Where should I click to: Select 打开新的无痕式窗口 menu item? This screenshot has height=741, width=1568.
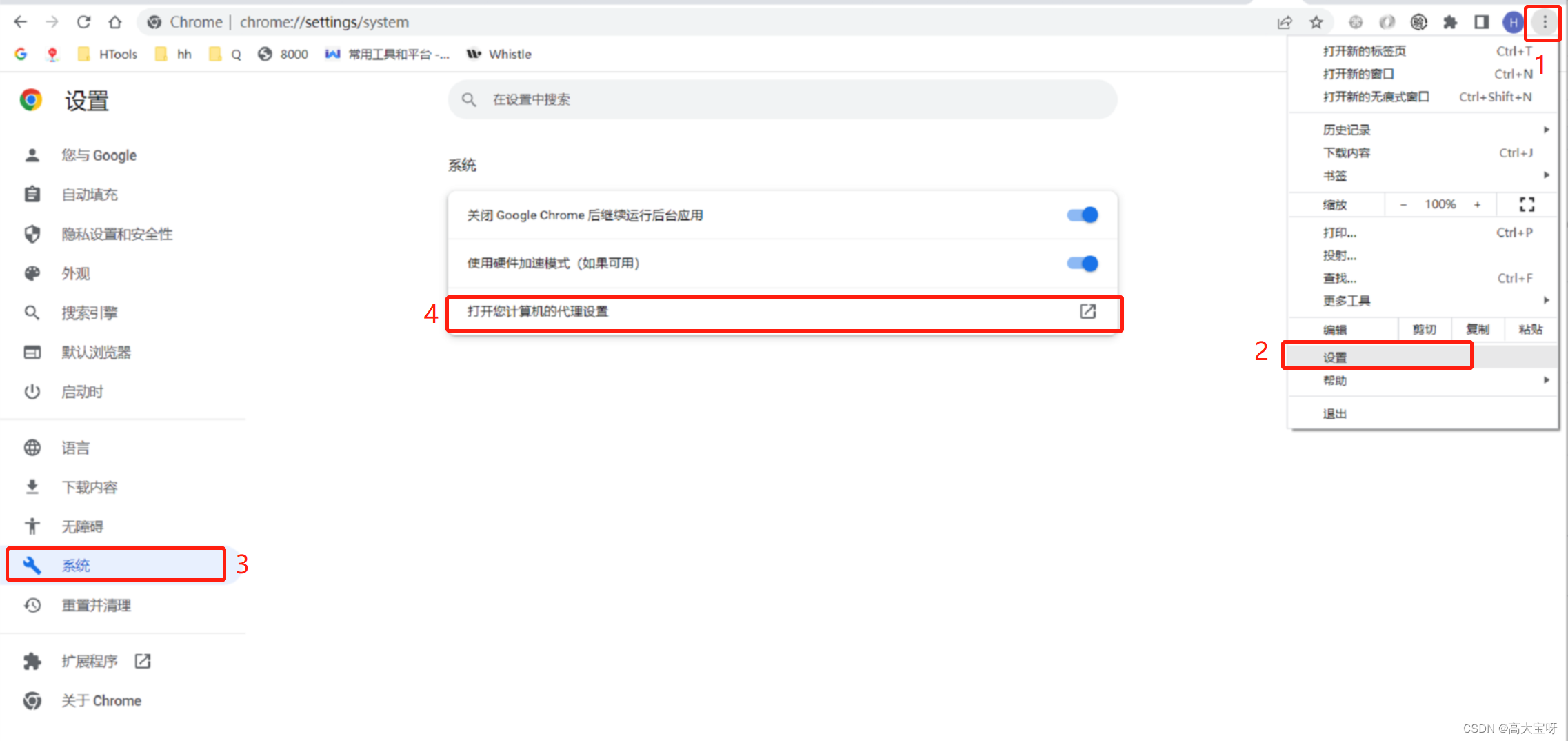1423,97
